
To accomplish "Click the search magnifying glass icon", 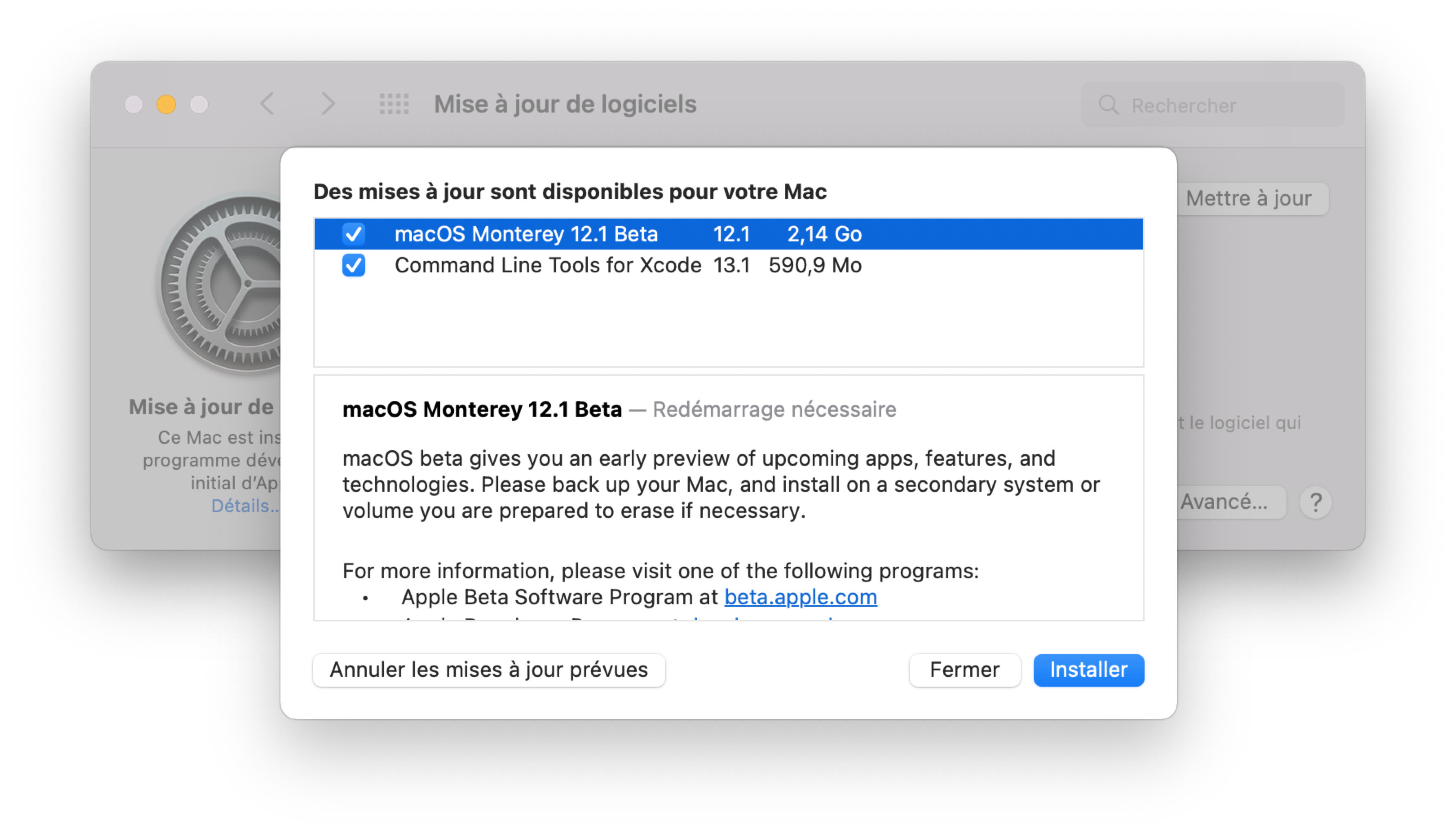I will pos(1108,105).
